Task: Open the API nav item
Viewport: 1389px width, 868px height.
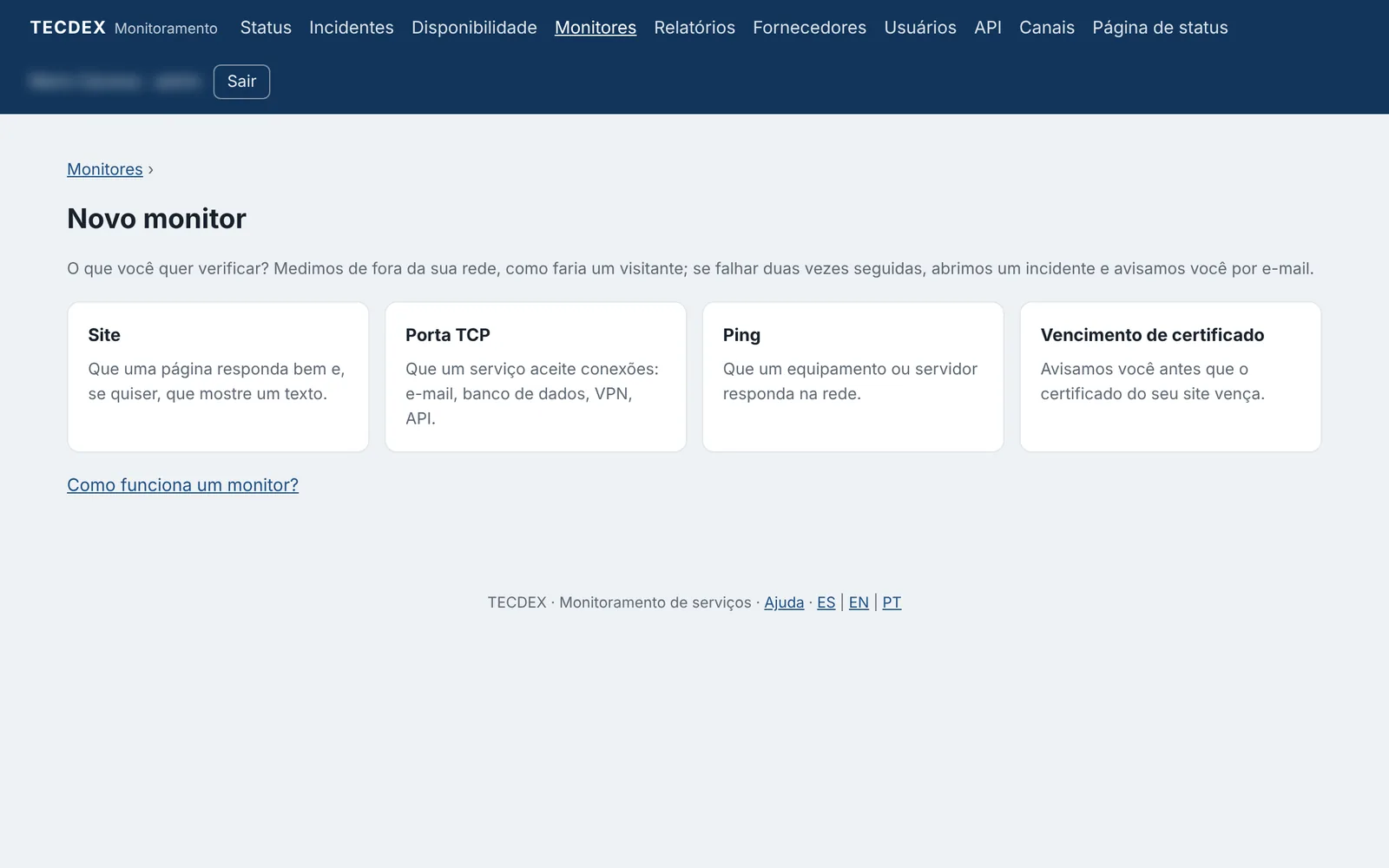Action: (988, 28)
